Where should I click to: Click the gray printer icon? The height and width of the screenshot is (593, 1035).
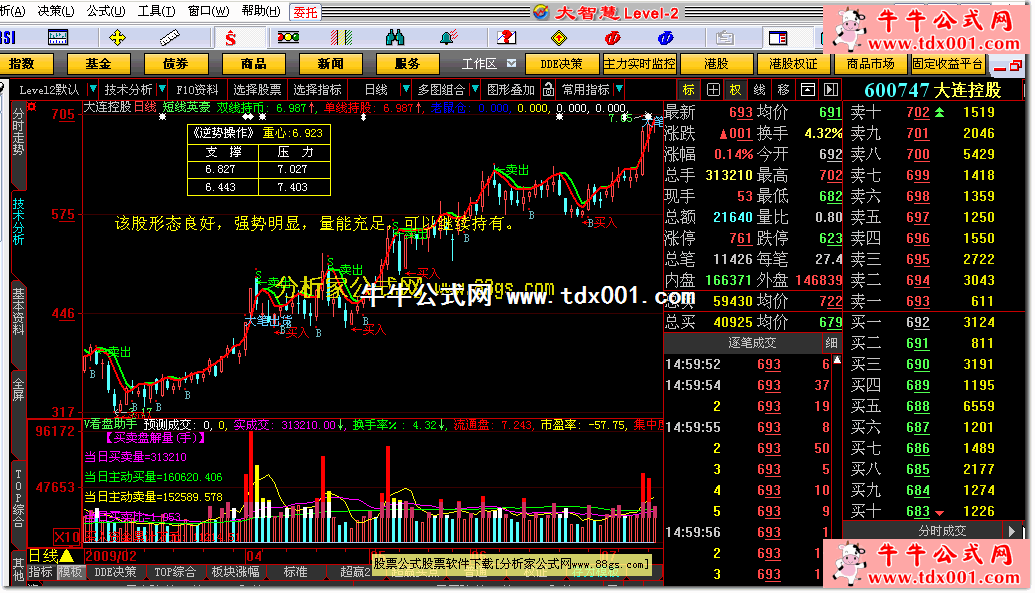coord(725,38)
